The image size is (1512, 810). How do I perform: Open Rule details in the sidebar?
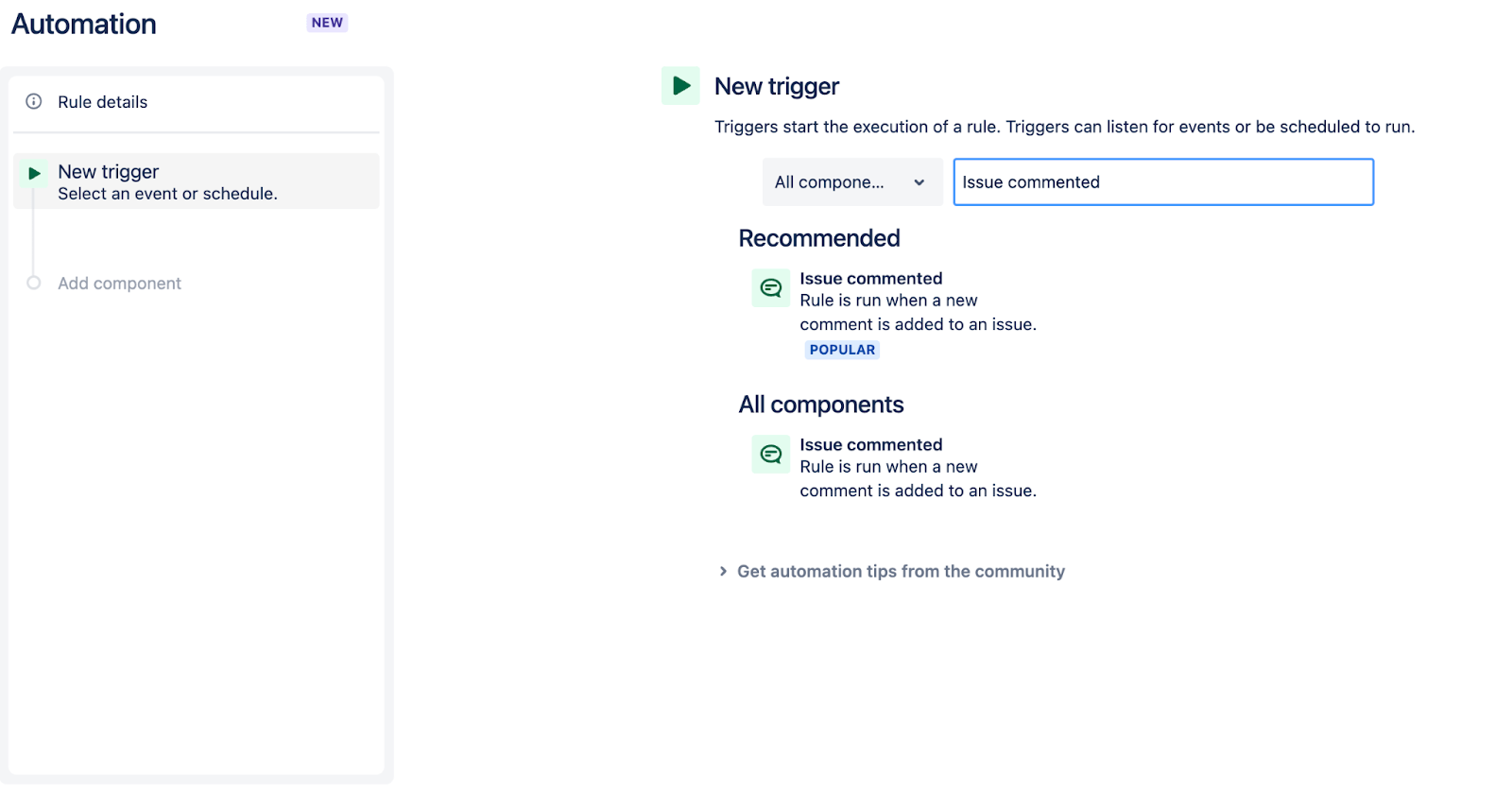coord(103,102)
